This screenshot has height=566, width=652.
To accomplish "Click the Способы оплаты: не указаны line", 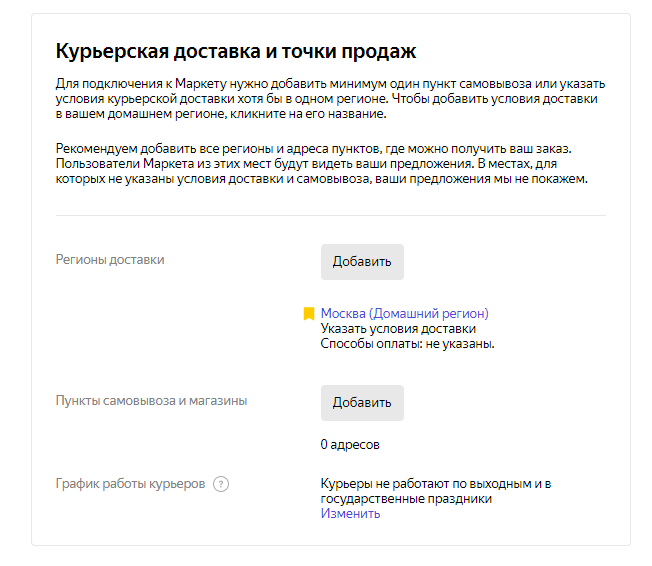I will [408, 343].
